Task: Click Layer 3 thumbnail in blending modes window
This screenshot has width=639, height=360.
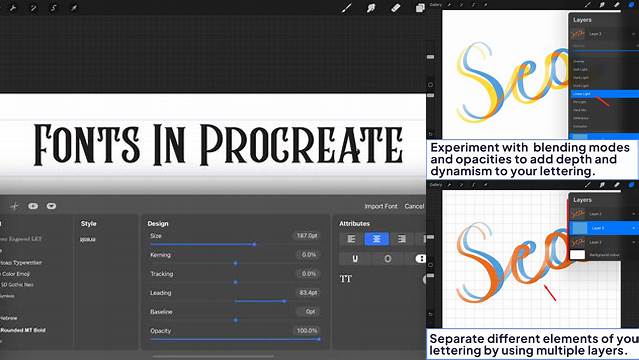Action: click(577, 34)
